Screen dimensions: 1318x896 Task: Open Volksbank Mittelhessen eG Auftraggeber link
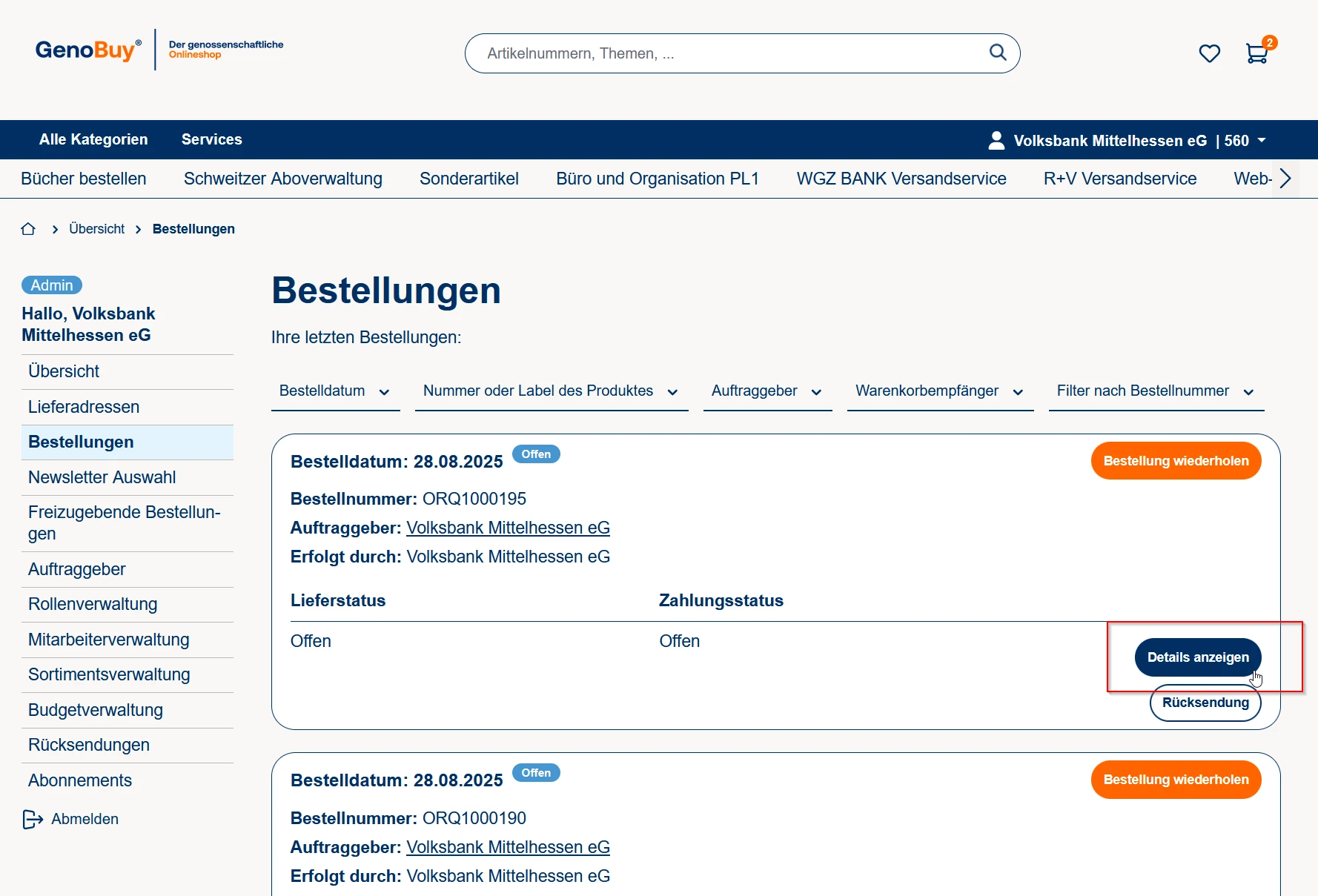point(508,528)
